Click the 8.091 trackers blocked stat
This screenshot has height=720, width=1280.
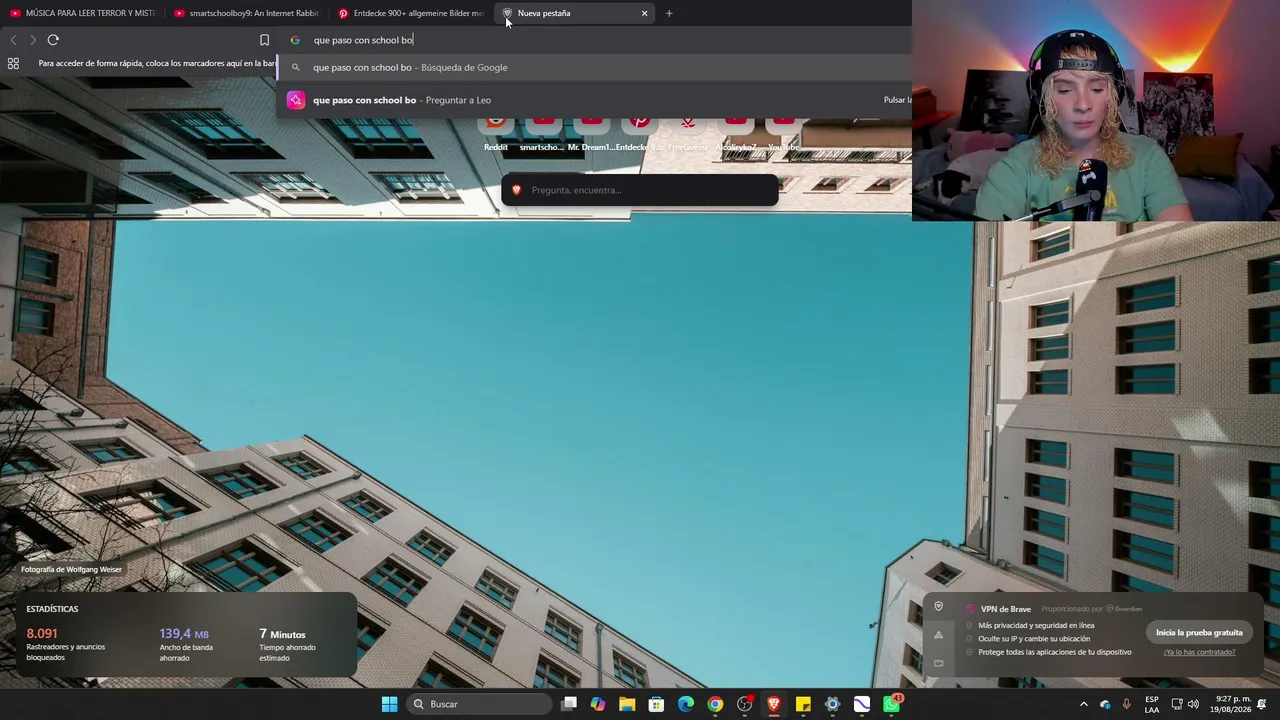[66, 644]
